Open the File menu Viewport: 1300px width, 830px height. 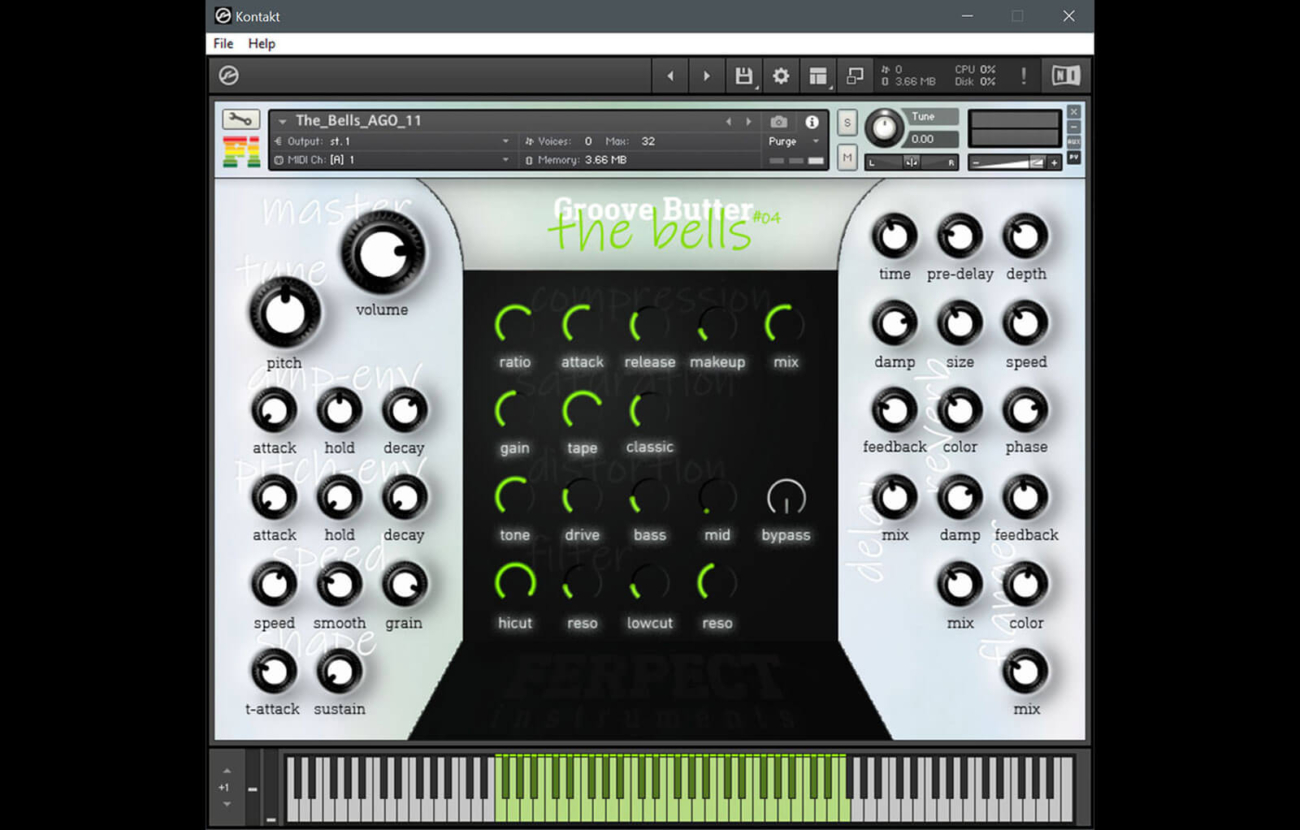coord(223,43)
